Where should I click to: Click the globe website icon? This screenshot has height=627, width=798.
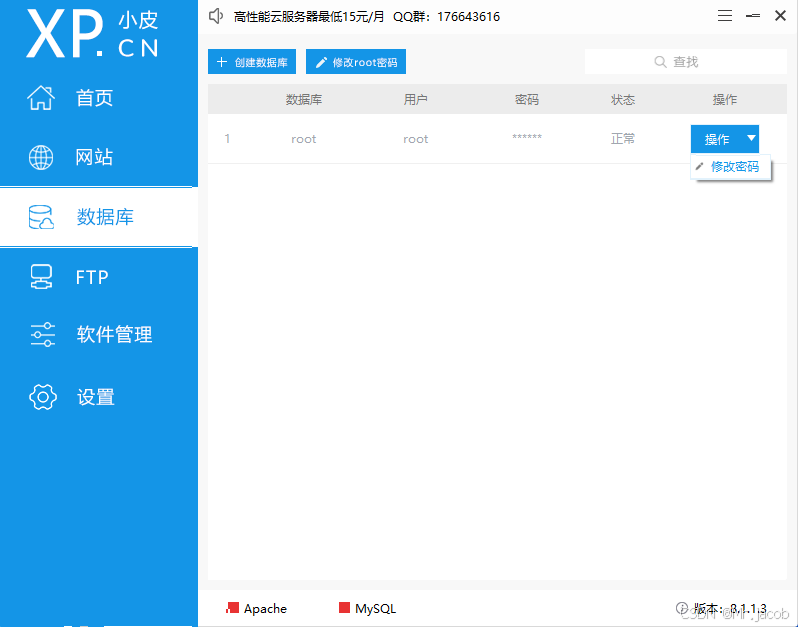coord(41,157)
